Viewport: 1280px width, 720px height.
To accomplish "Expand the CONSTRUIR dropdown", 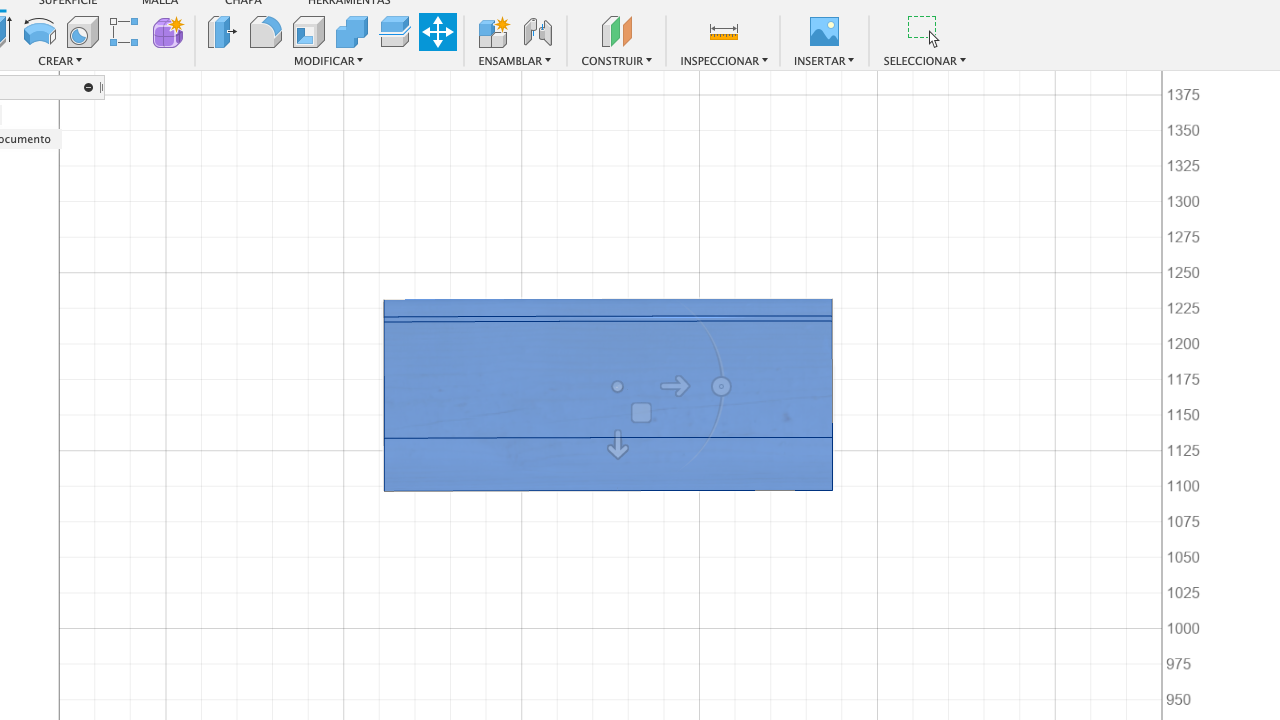I will (x=616, y=61).
